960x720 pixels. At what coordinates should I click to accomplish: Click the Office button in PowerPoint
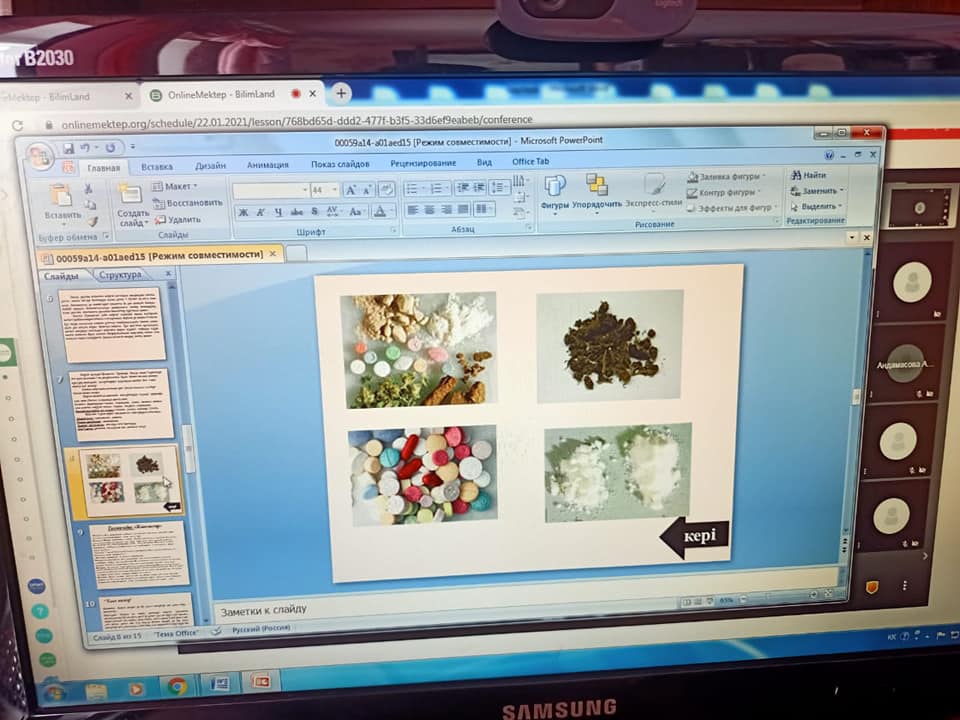40,157
